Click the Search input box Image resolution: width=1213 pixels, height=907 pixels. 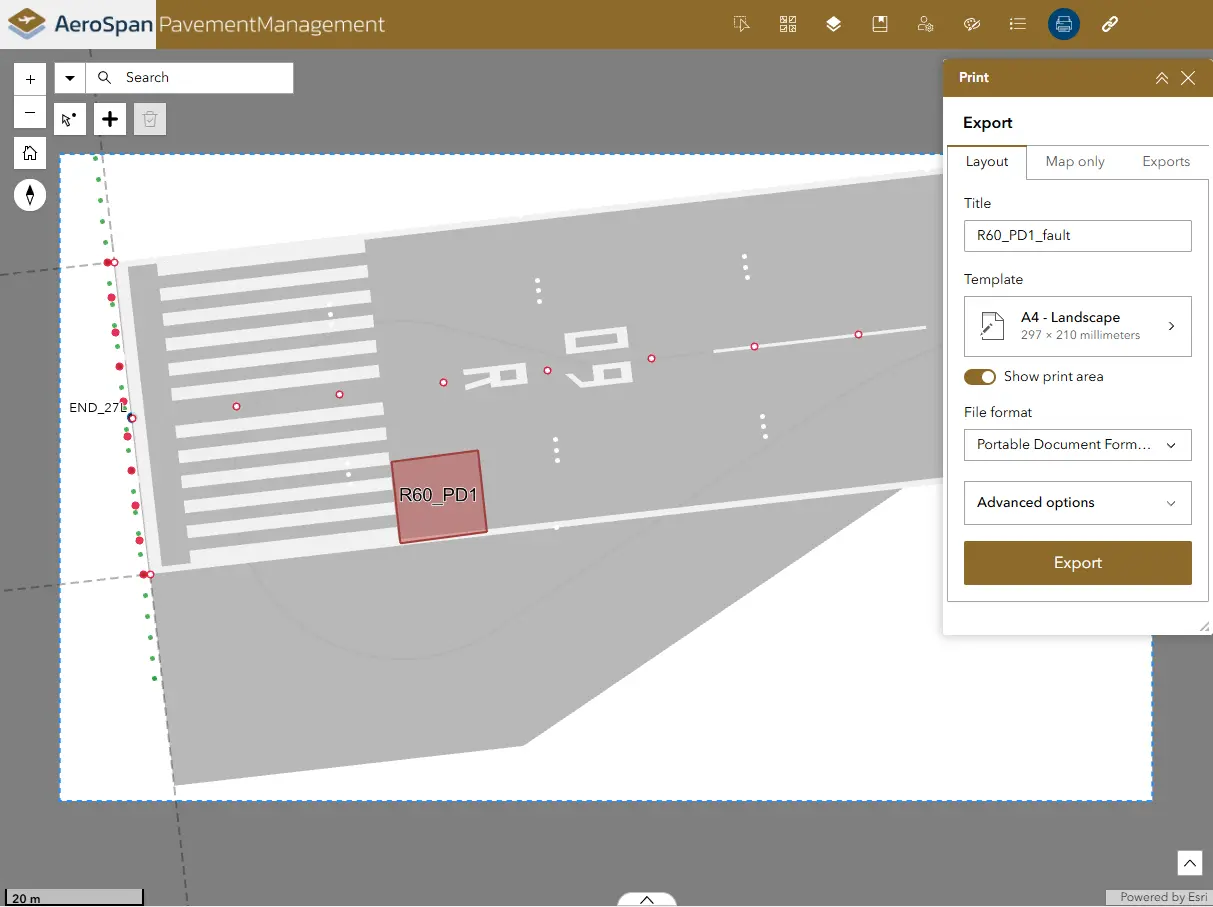point(189,77)
